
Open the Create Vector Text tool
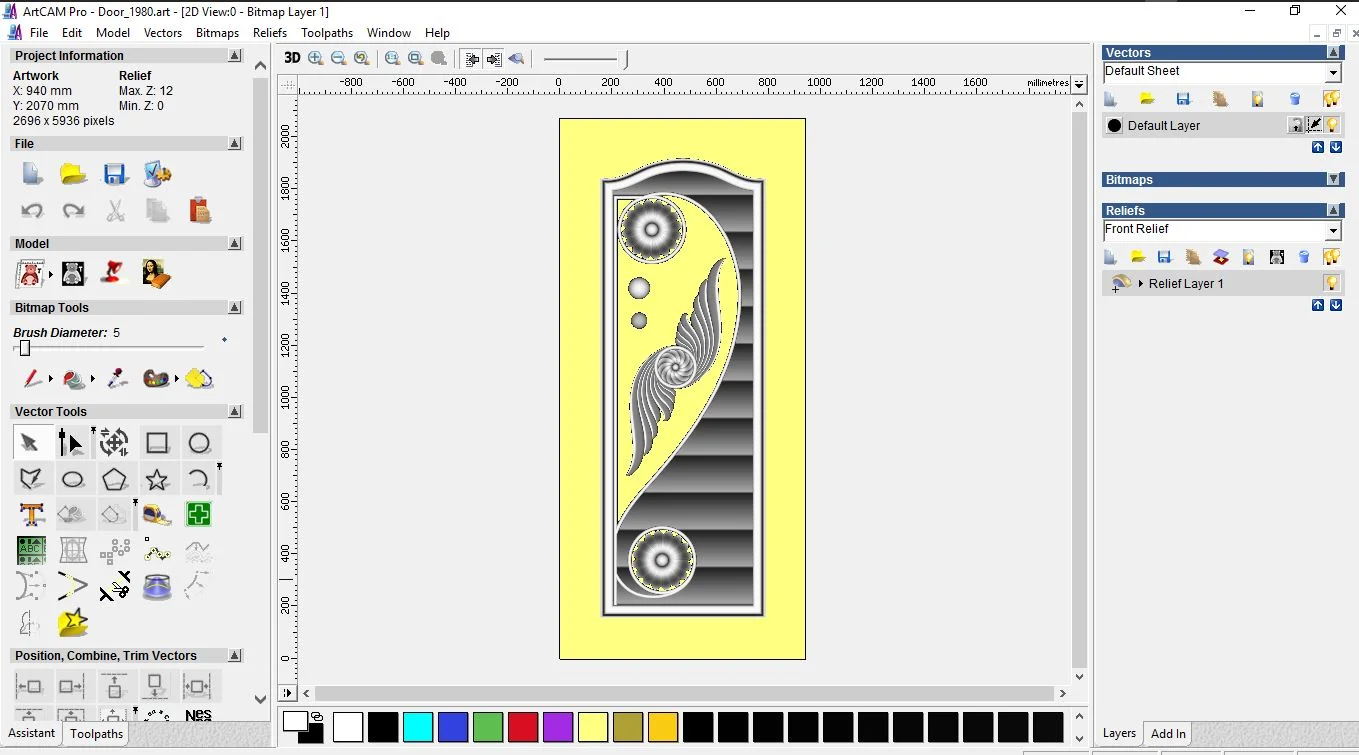coord(31,514)
